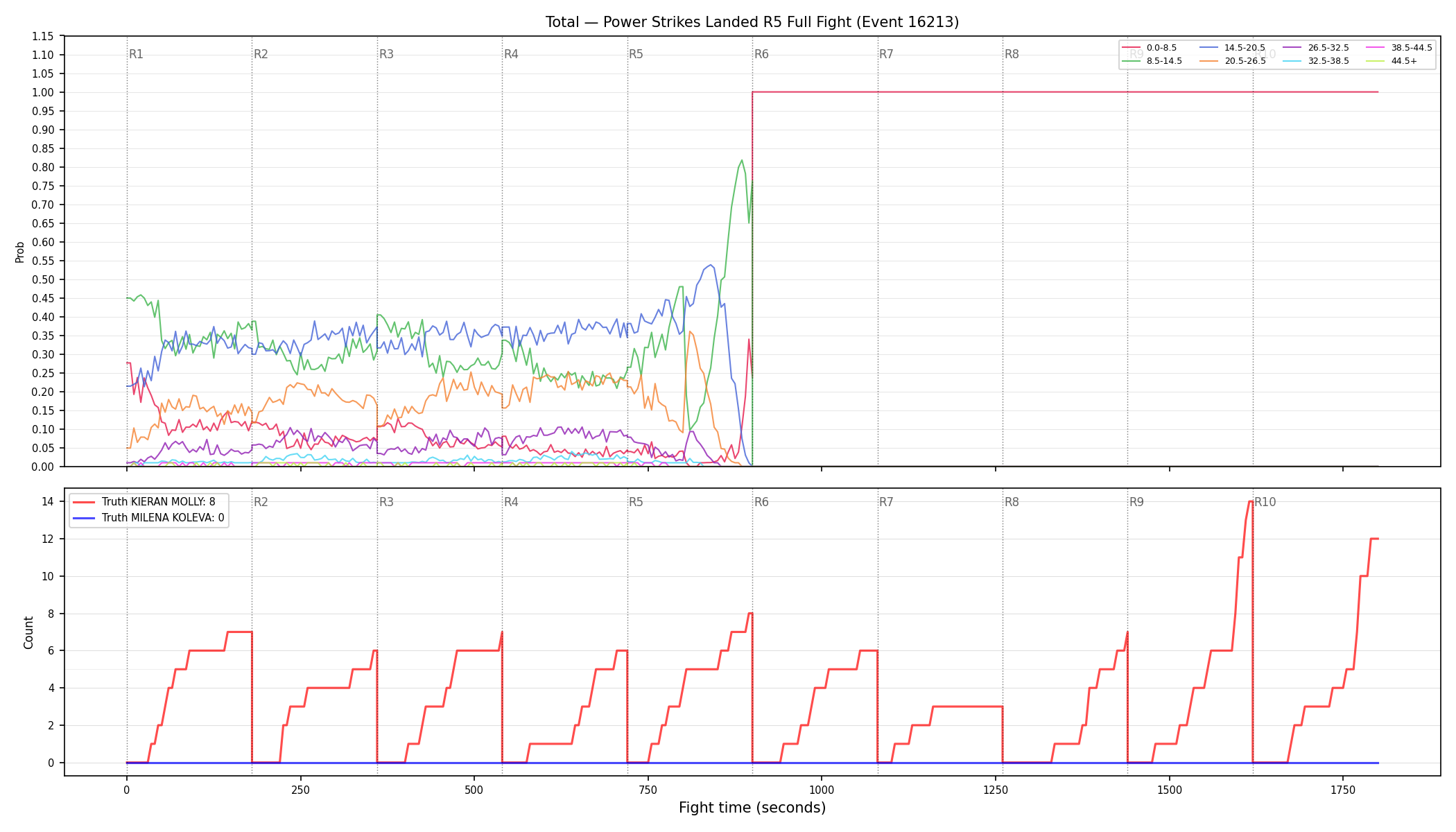
Task: Click the 4 tick on the Count axis
Action: pos(51,688)
